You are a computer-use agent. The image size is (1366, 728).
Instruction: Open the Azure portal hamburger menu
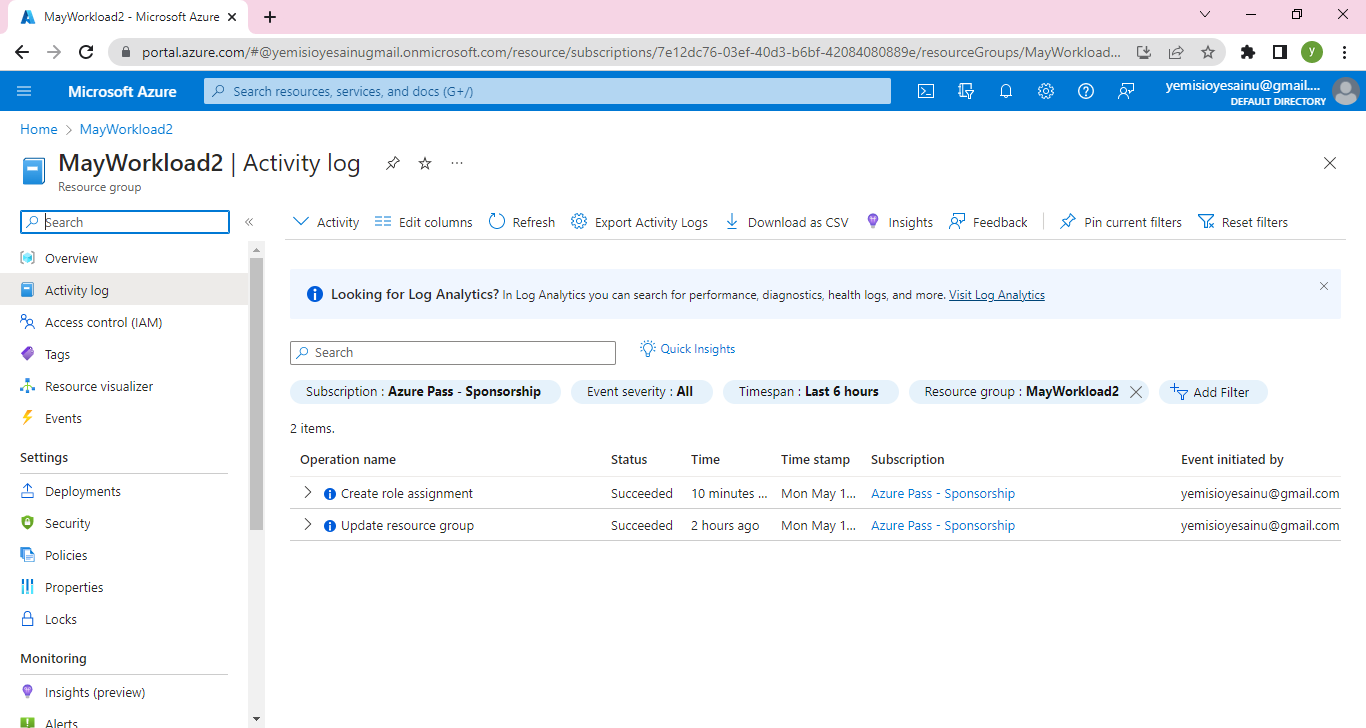pos(25,91)
